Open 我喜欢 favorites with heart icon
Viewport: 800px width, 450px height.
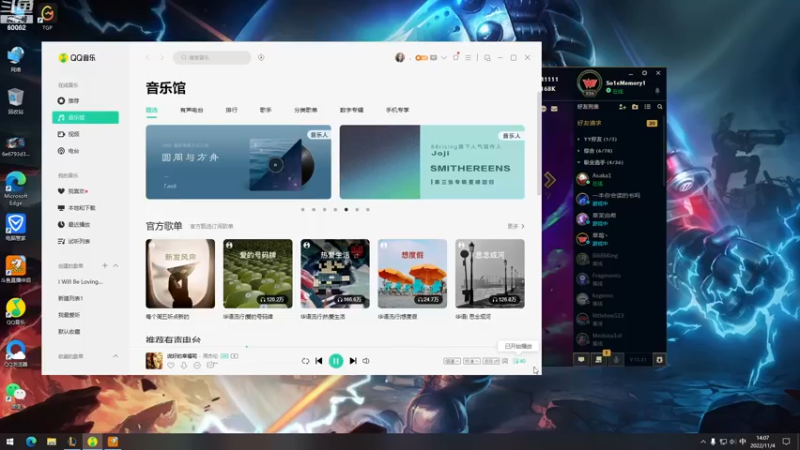click(x=85, y=191)
